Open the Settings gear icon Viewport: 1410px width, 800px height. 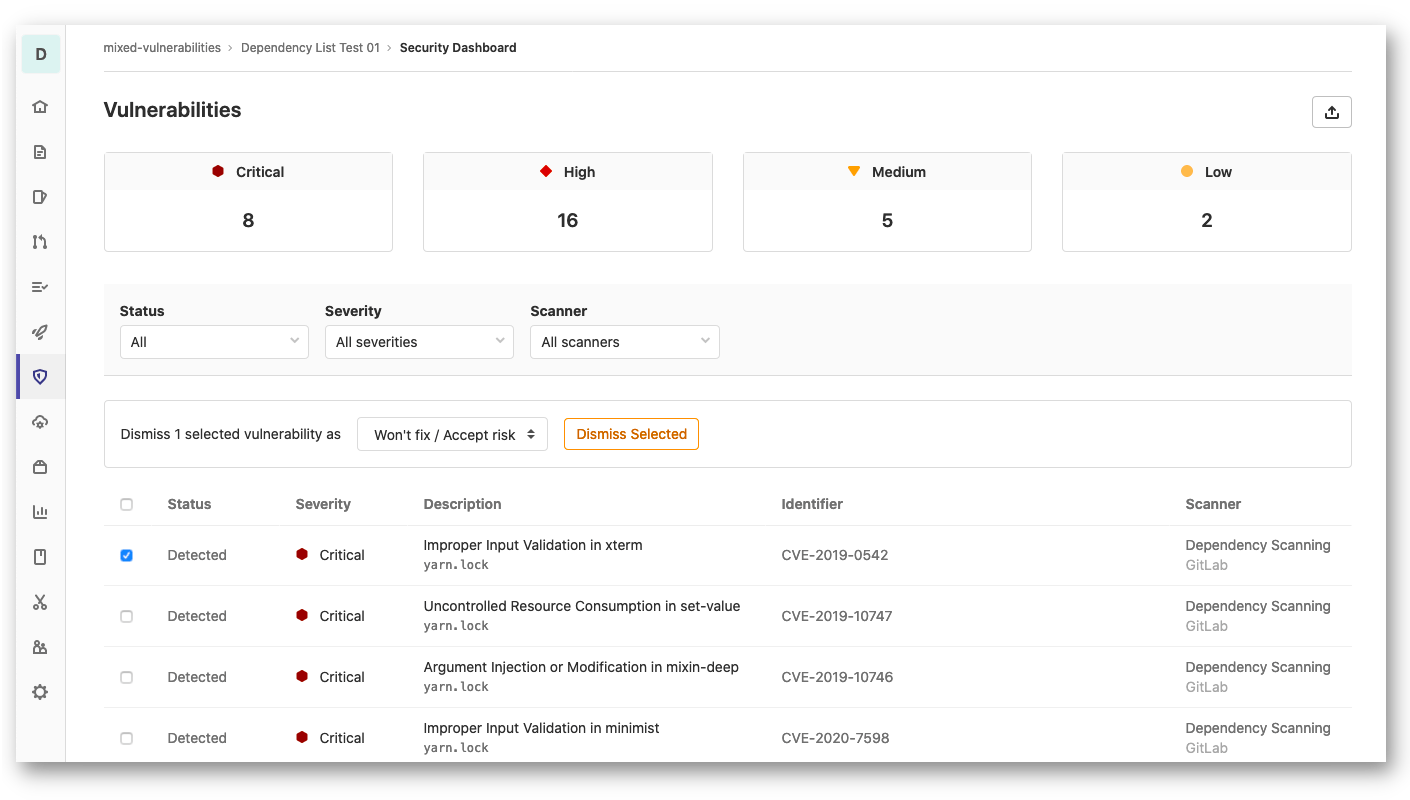tap(40, 692)
